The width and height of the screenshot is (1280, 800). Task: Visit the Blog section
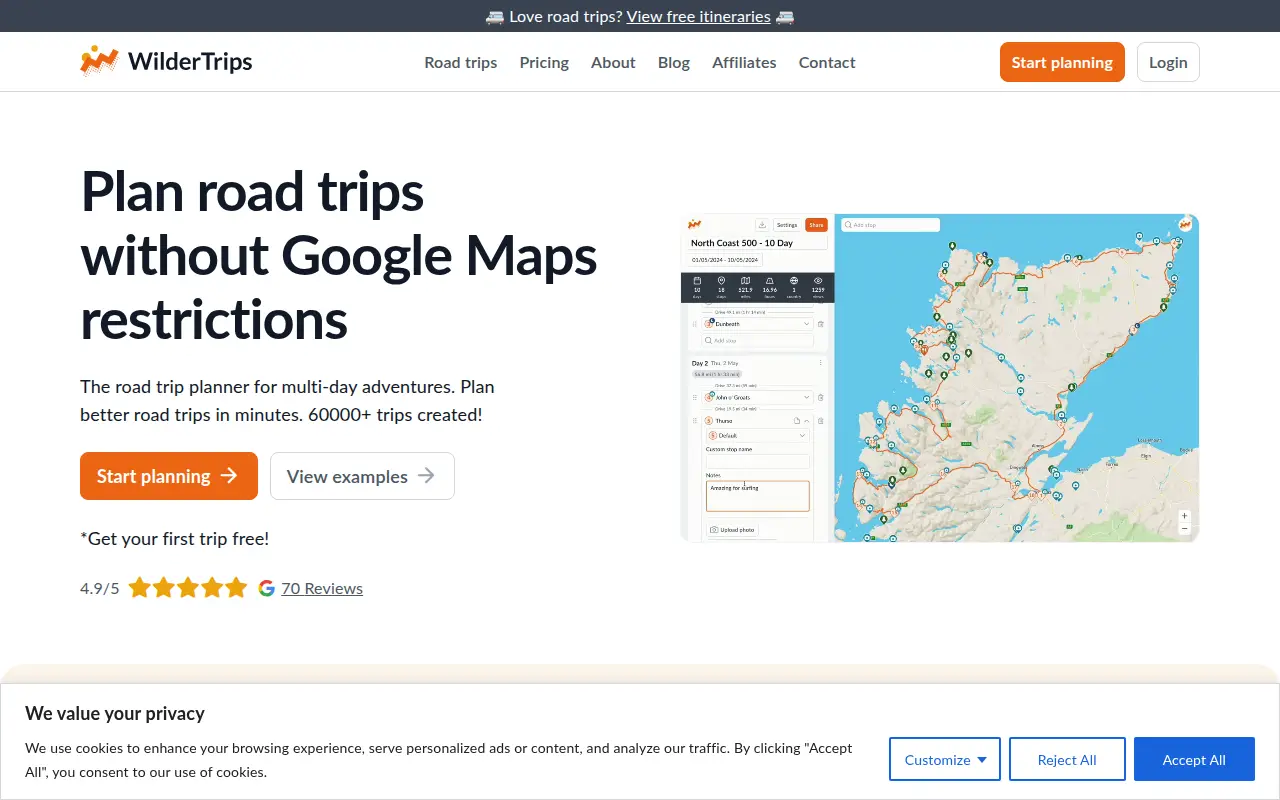674,62
